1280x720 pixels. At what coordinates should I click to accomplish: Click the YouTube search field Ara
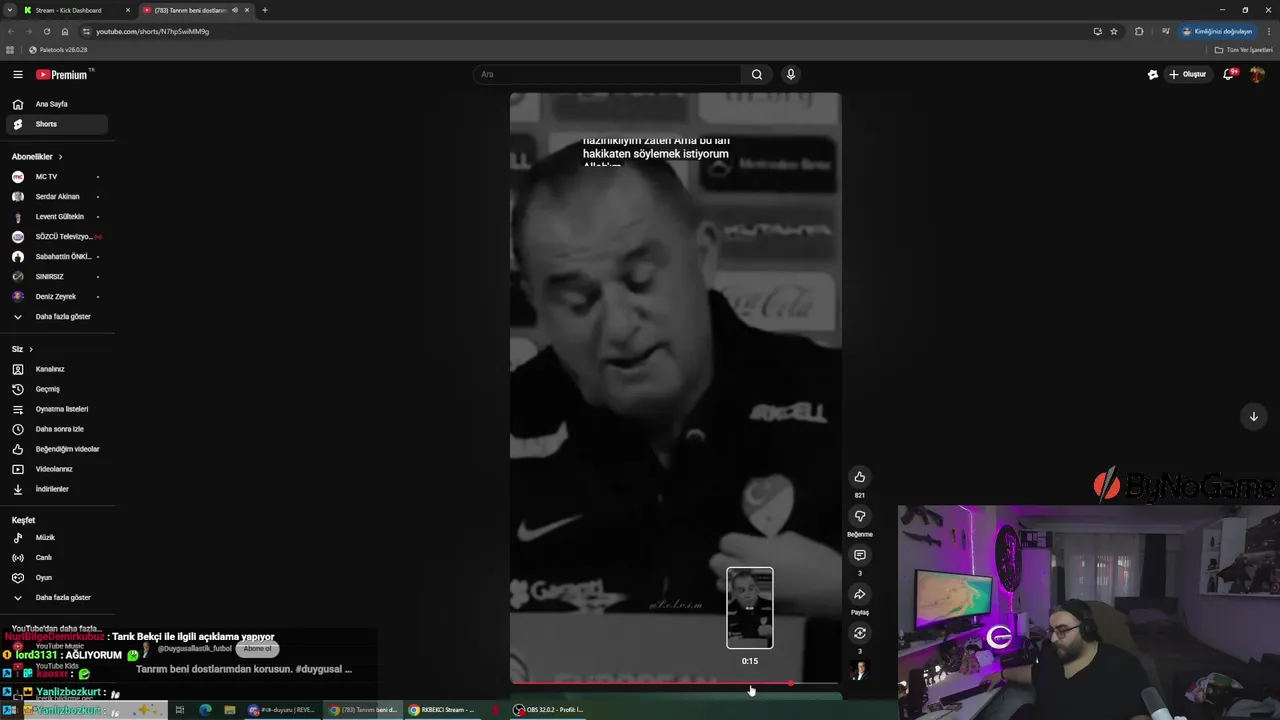(x=607, y=75)
